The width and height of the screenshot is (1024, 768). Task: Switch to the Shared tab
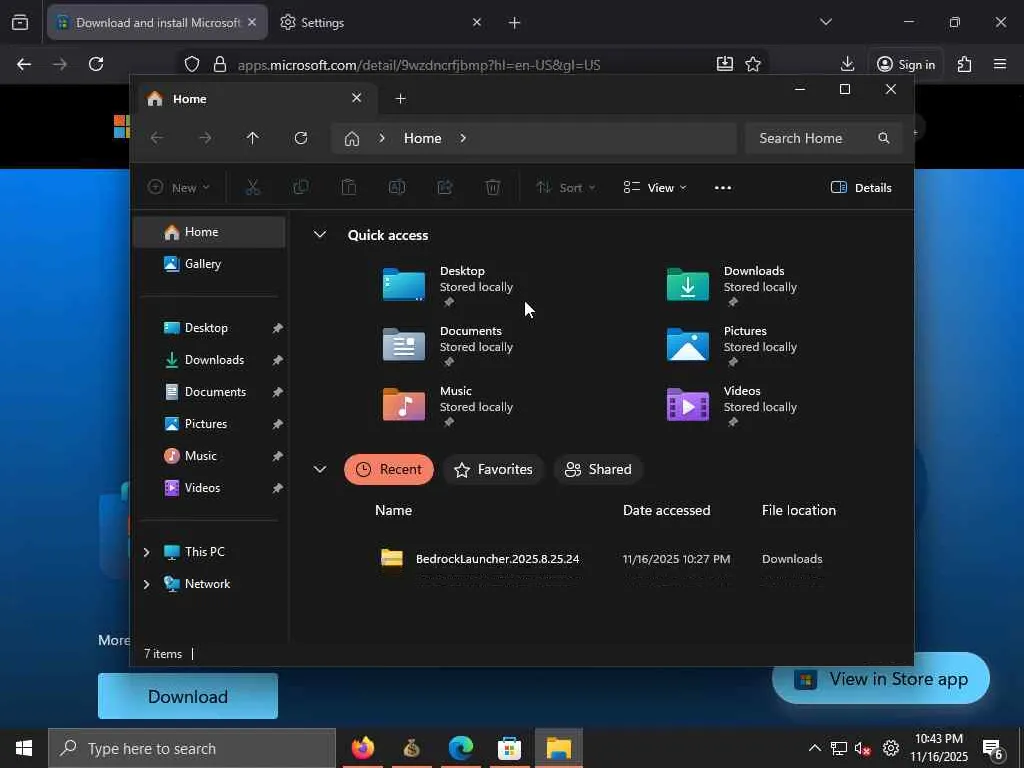[598, 470]
